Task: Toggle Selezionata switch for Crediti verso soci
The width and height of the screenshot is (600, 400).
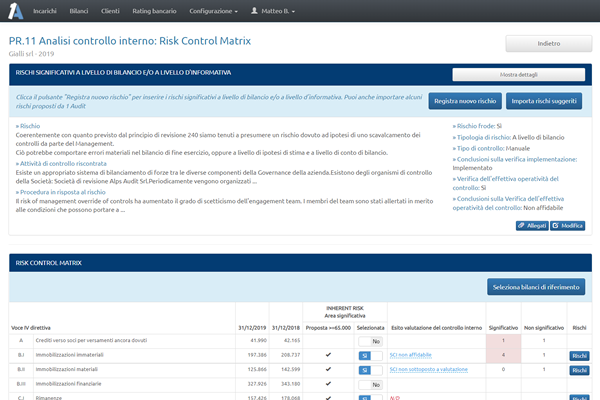Action: [x=370, y=341]
